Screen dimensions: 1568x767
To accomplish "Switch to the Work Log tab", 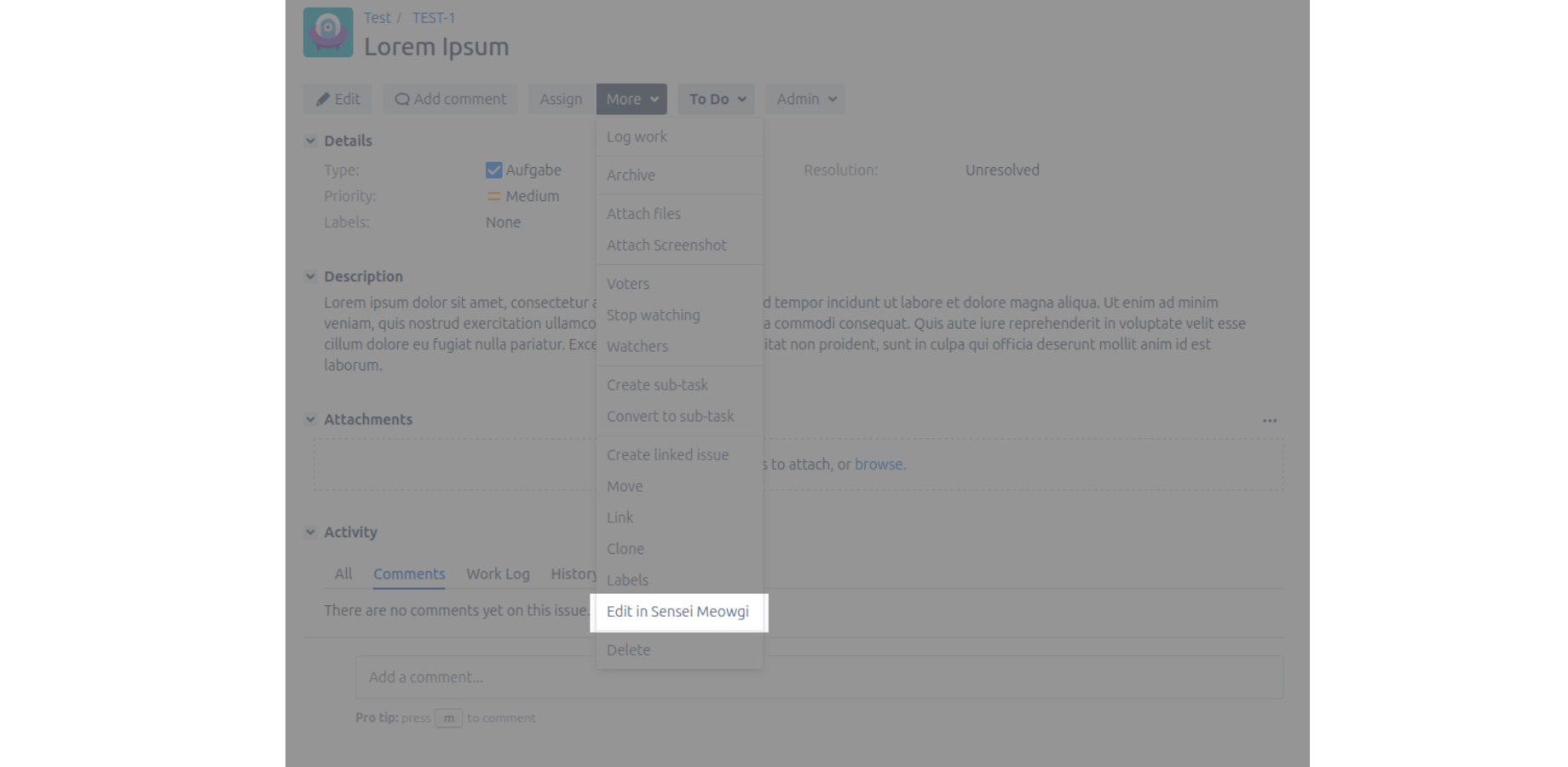I will 498,574.
